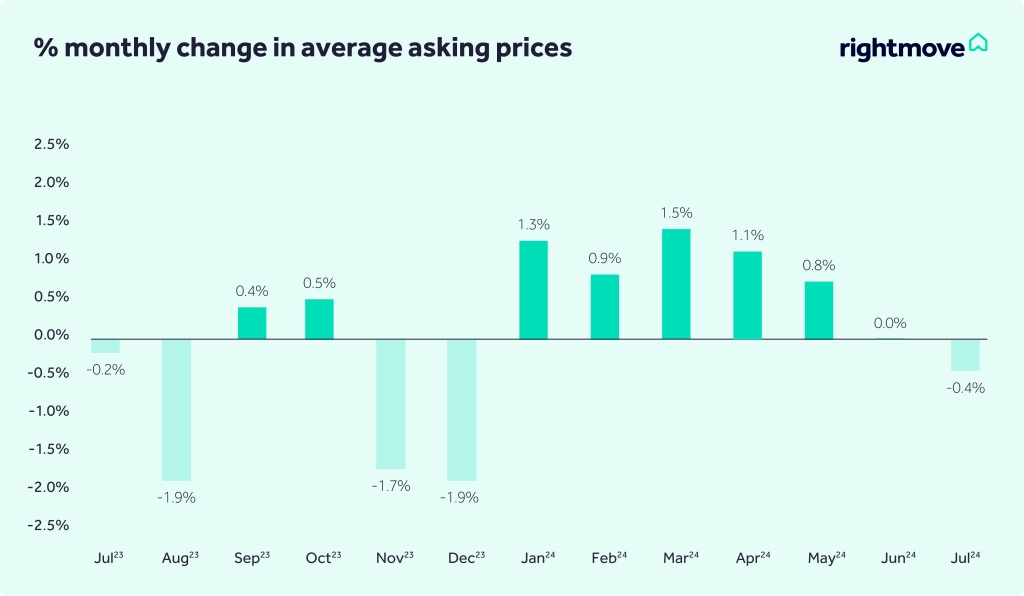Click the chart title heading

303,47
